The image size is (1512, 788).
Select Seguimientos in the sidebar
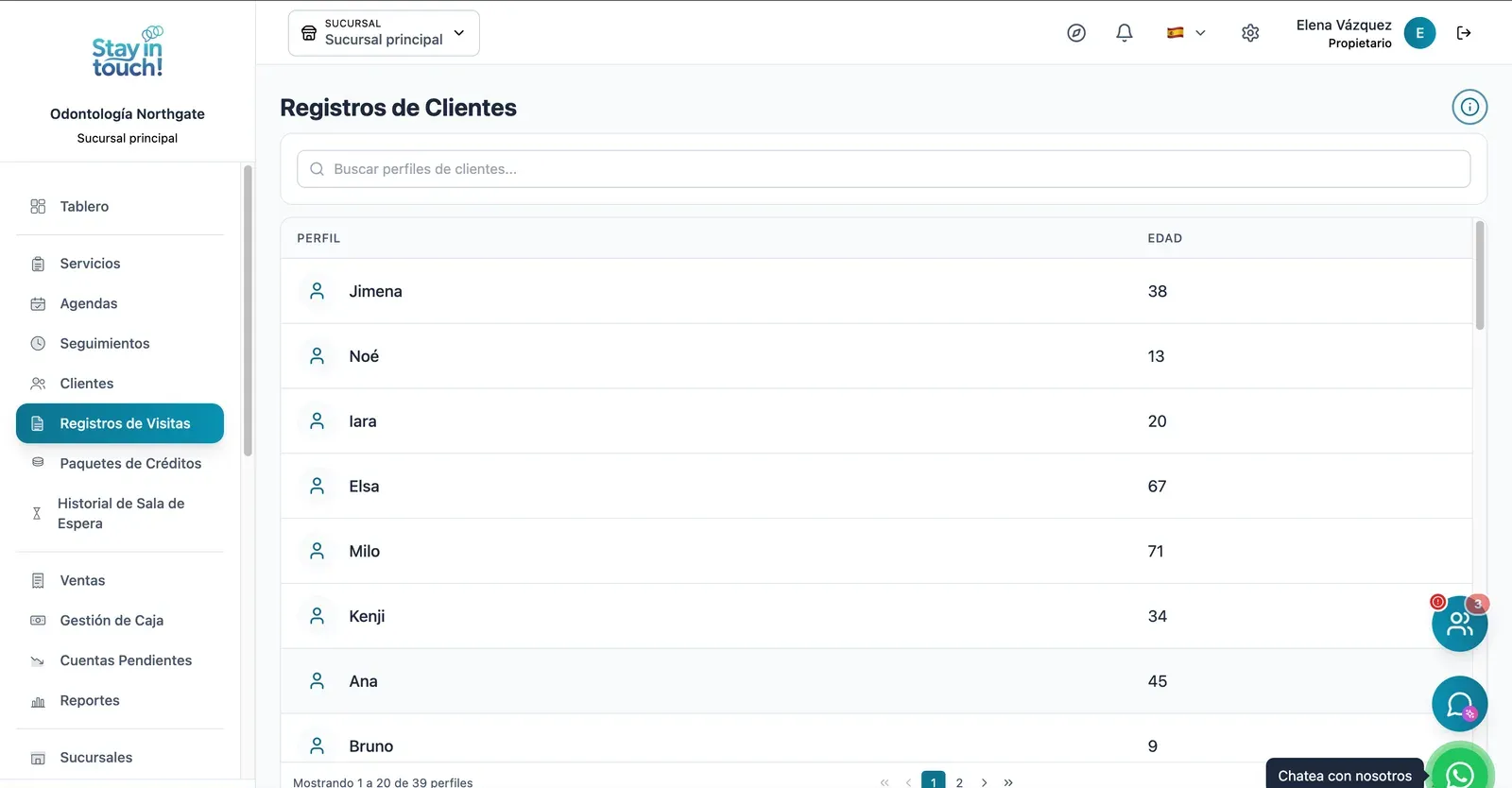[x=120, y=343]
